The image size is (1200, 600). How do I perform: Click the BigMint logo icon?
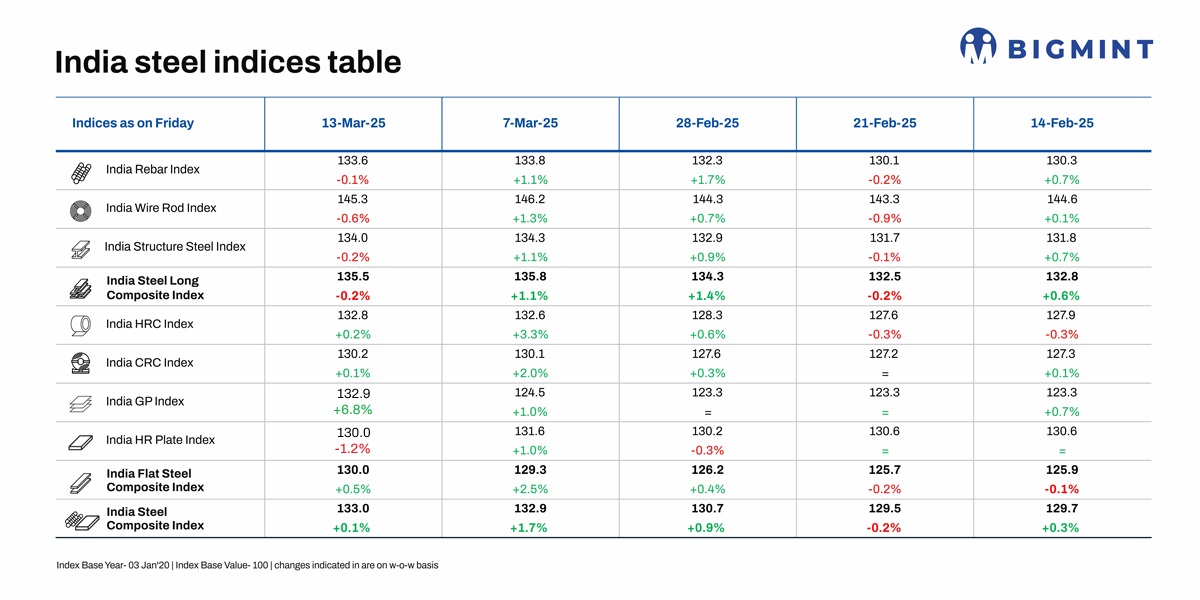pos(978,46)
